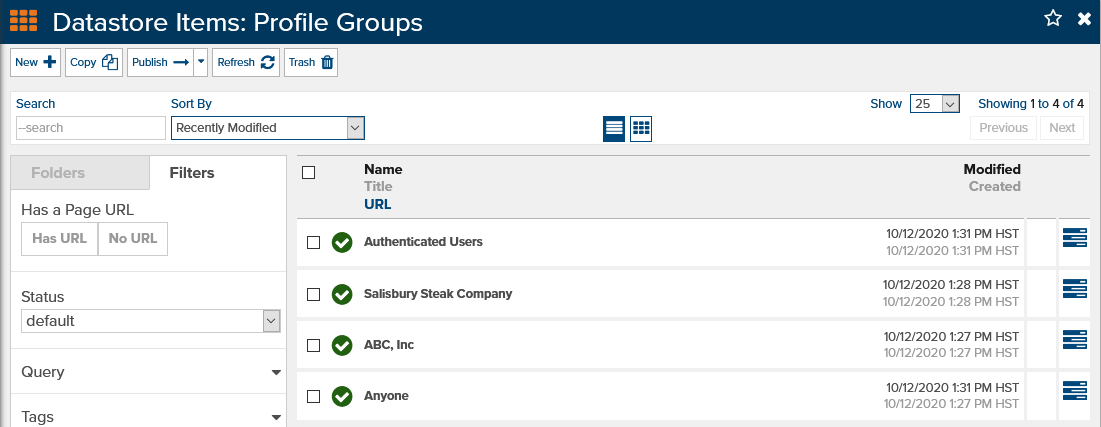Click the Created column sublabel
This screenshot has height=427, width=1101.
pyautogui.click(x=995, y=186)
